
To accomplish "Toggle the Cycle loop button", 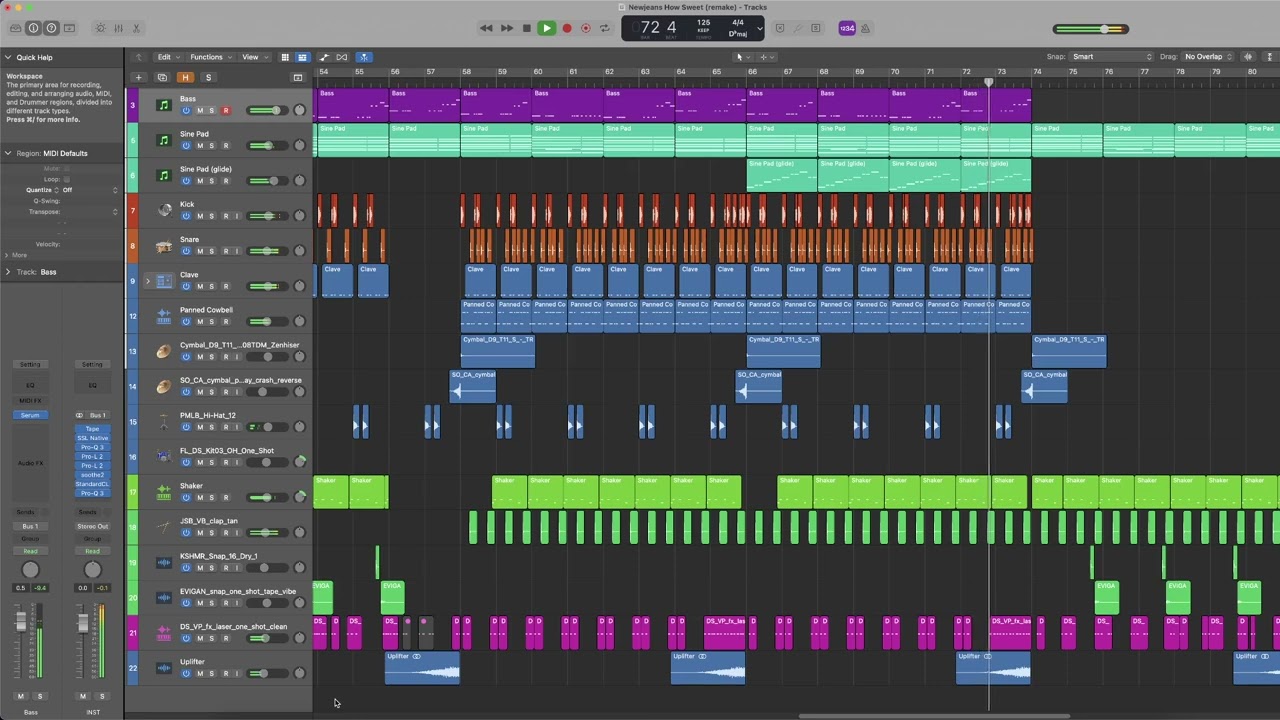I will 604,28.
